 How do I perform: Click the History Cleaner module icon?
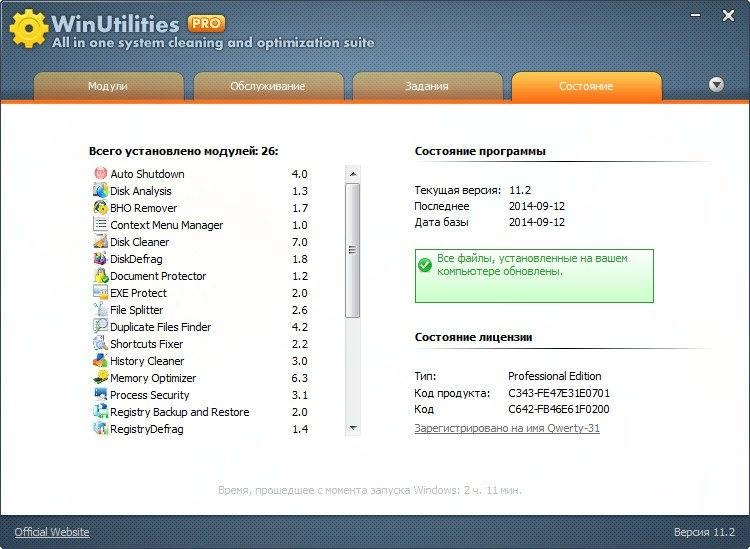pos(100,360)
